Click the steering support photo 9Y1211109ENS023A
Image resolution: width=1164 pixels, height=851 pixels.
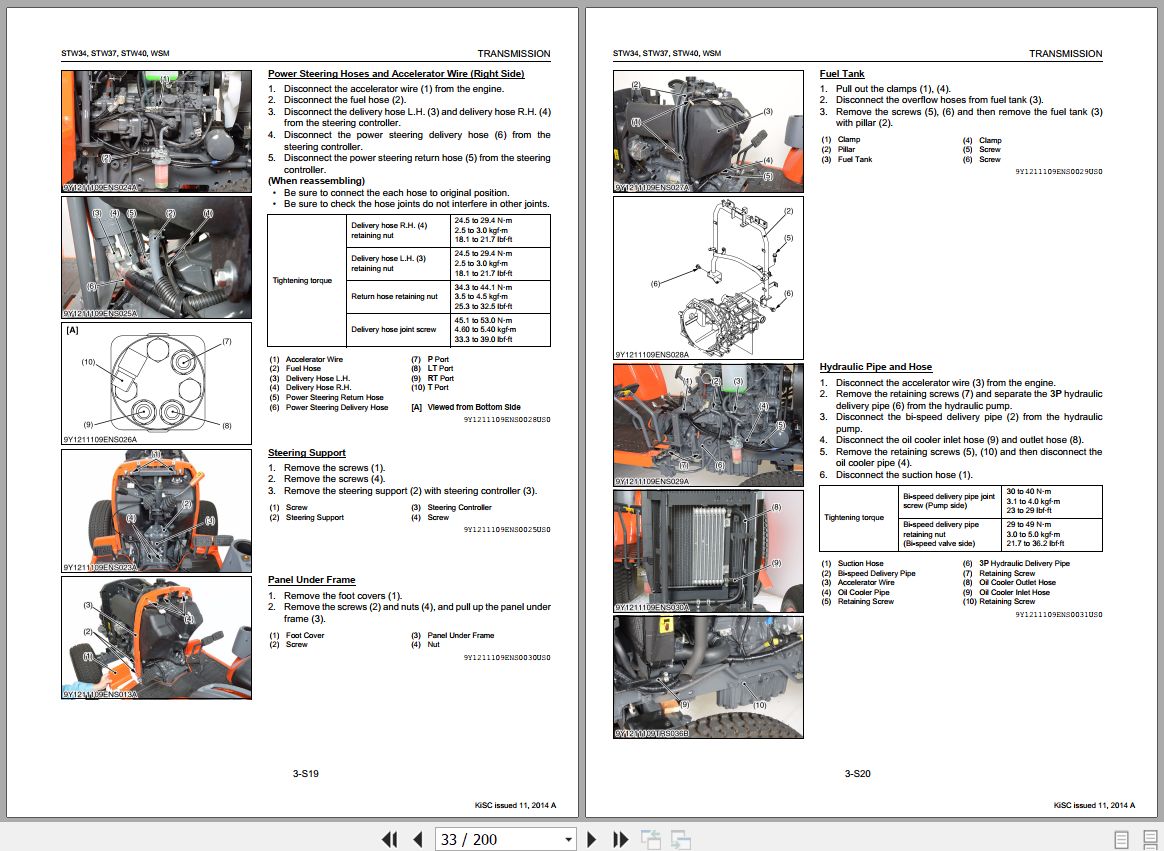157,511
